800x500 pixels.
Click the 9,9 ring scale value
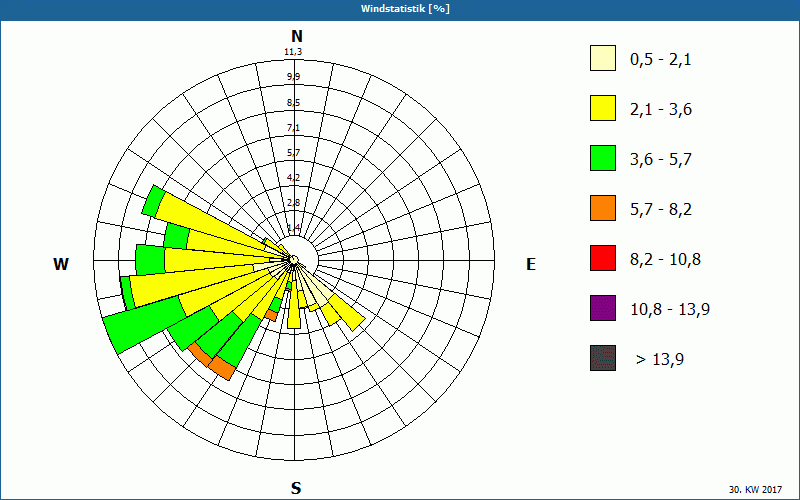coord(293,77)
